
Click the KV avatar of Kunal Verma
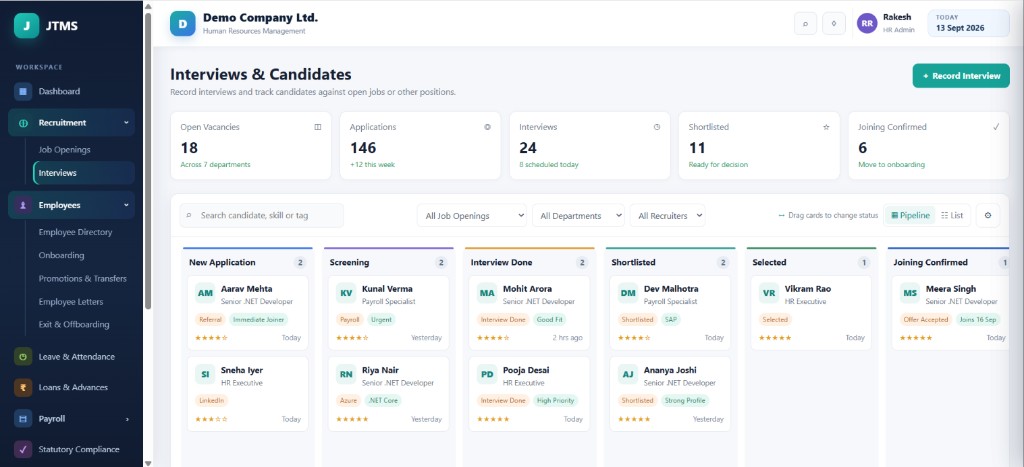pyautogui.click(x=346, y=293)
